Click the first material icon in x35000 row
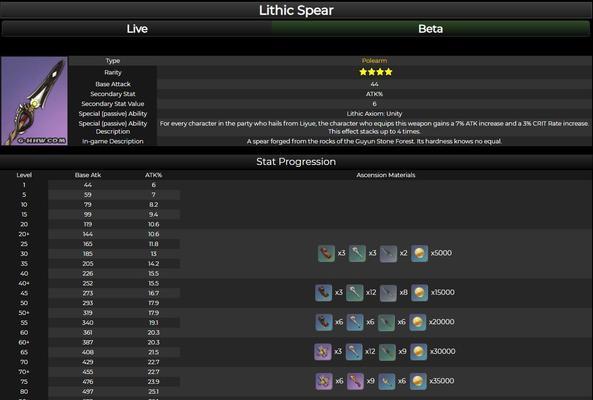Viewport: 593px width, 400px height. tap(324, 381)
